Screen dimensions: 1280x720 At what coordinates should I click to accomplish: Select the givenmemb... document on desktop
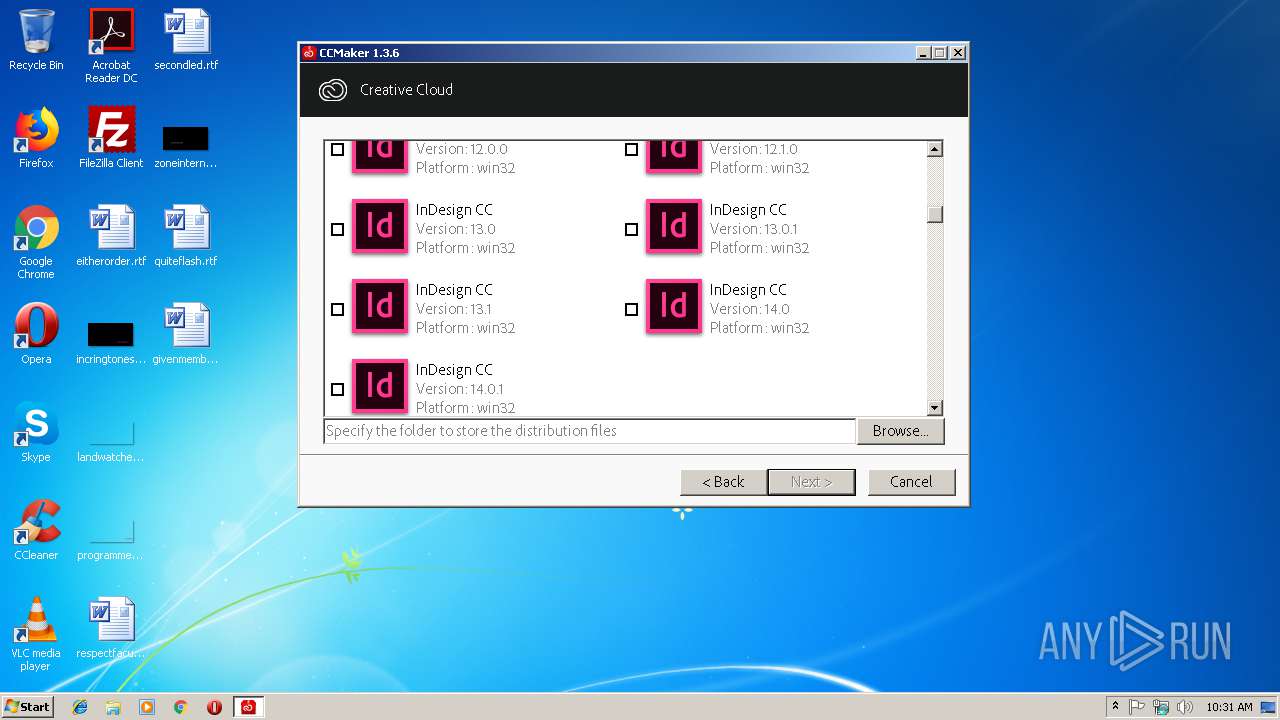pyautogui.click(x=186, y=334)
